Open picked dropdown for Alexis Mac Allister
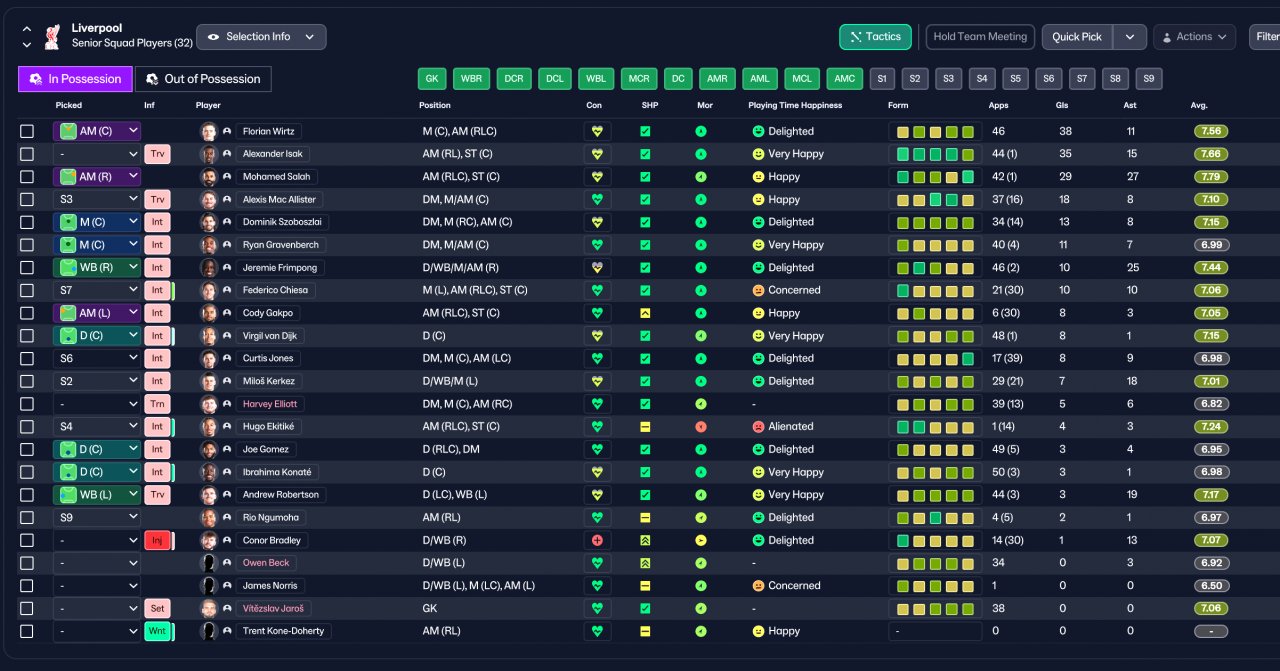Image resolution: width=1280 pixels, height=671 pixels. 97,200
